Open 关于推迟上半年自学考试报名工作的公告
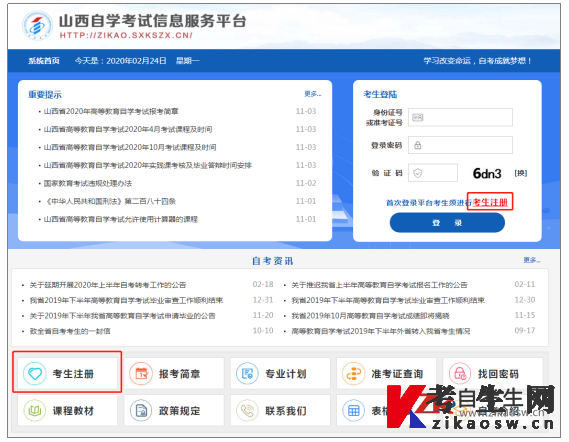Viewport: 569px width, 442px height. pos(379,285)
